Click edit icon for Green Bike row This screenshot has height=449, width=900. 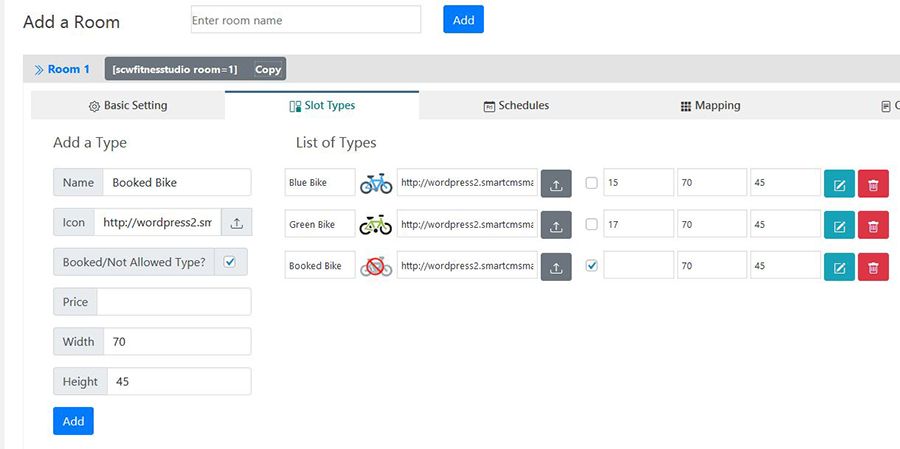(x=839, y=225)
